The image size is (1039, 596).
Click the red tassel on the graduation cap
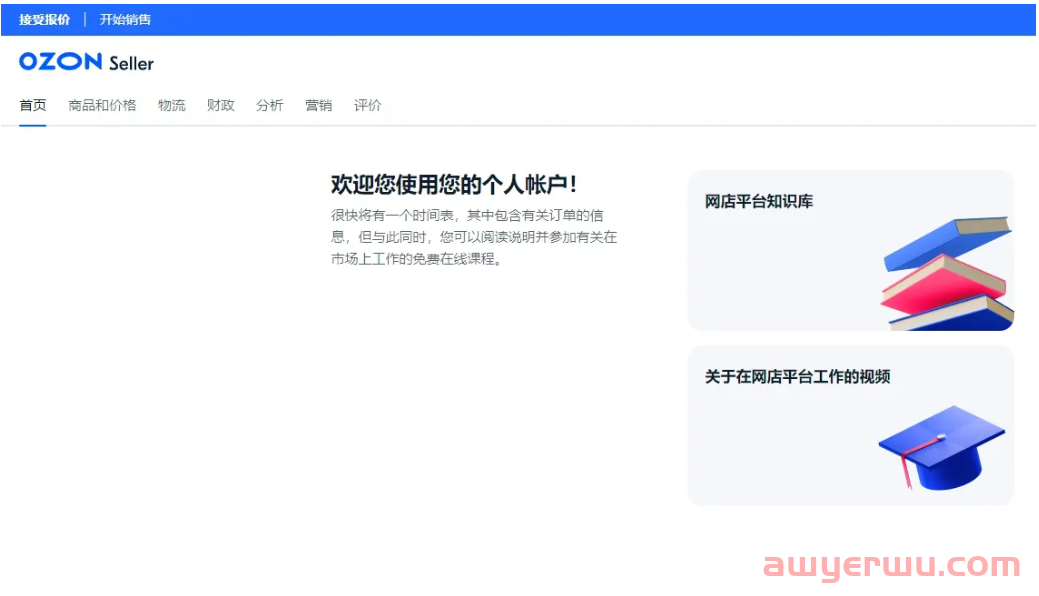point(906,469)
